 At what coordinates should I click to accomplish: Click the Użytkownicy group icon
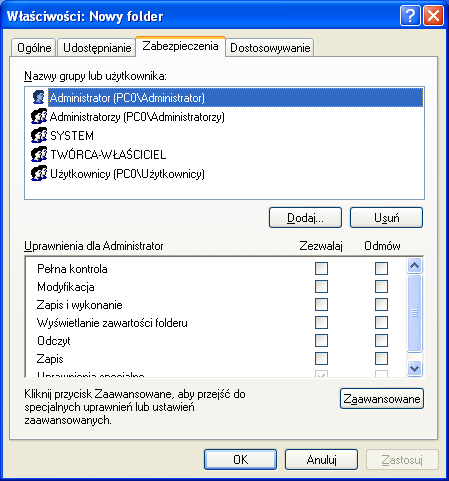pyautogui.click(x=39, y=173)
